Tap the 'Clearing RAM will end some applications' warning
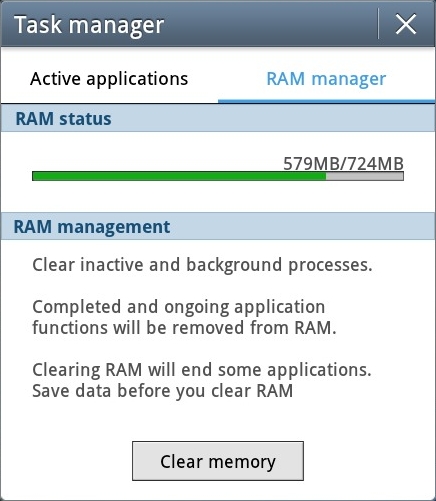The image size is (436, 501). point(202,370)
